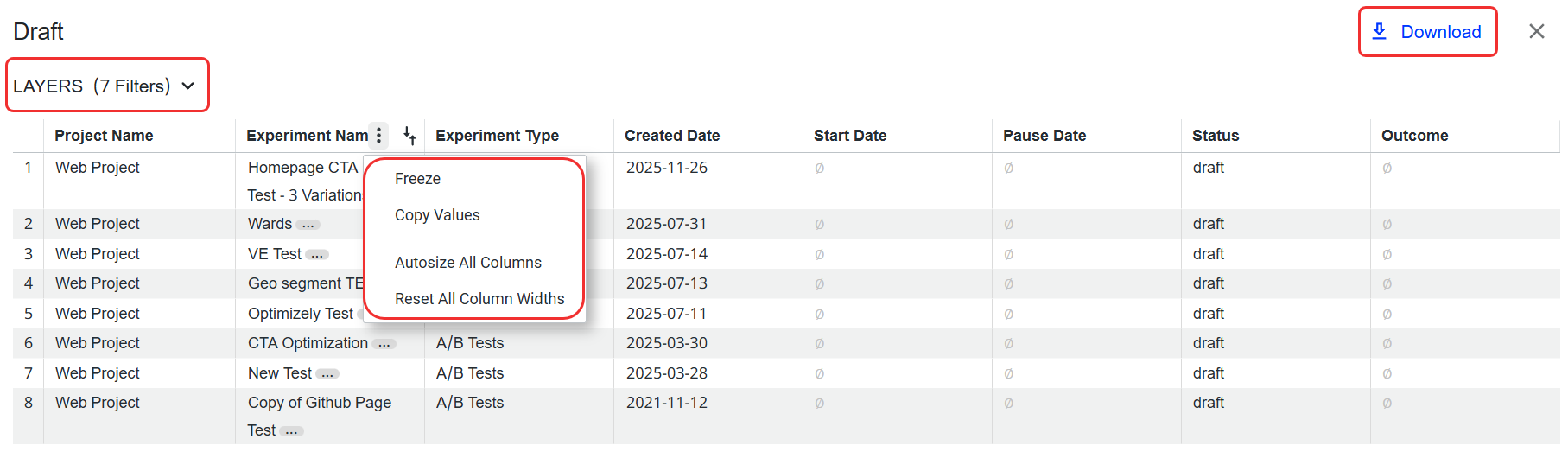Click the Outcome column header
The height and width of the screenshot is (452, 1568).
pos(1414,136)
